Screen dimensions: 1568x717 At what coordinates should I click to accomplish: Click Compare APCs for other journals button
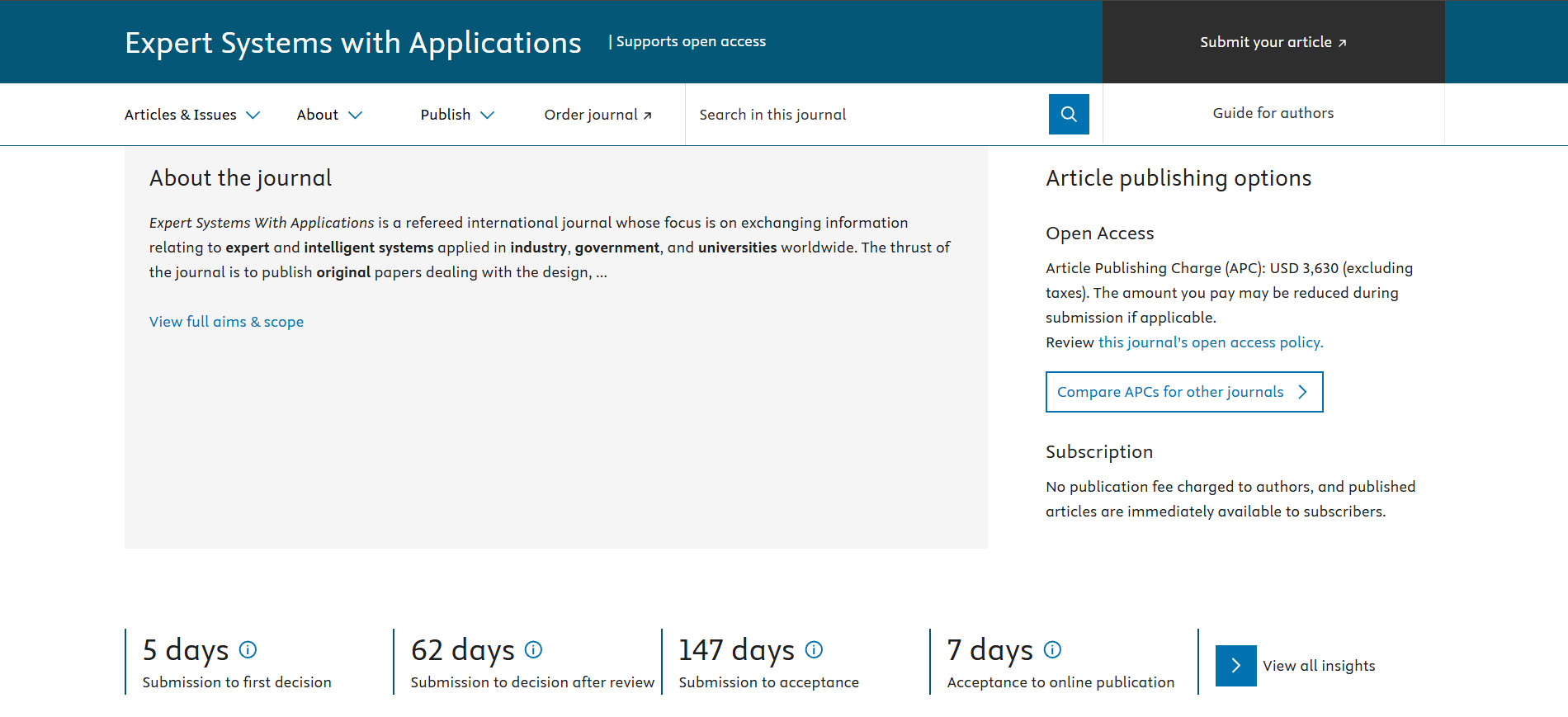(1184, 392)
